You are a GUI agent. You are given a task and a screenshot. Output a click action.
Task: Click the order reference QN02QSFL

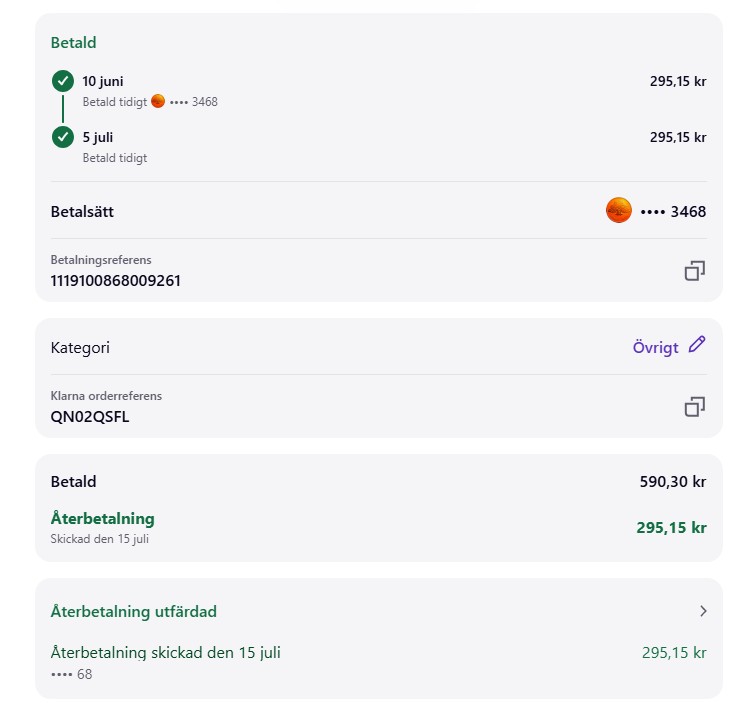90,417
